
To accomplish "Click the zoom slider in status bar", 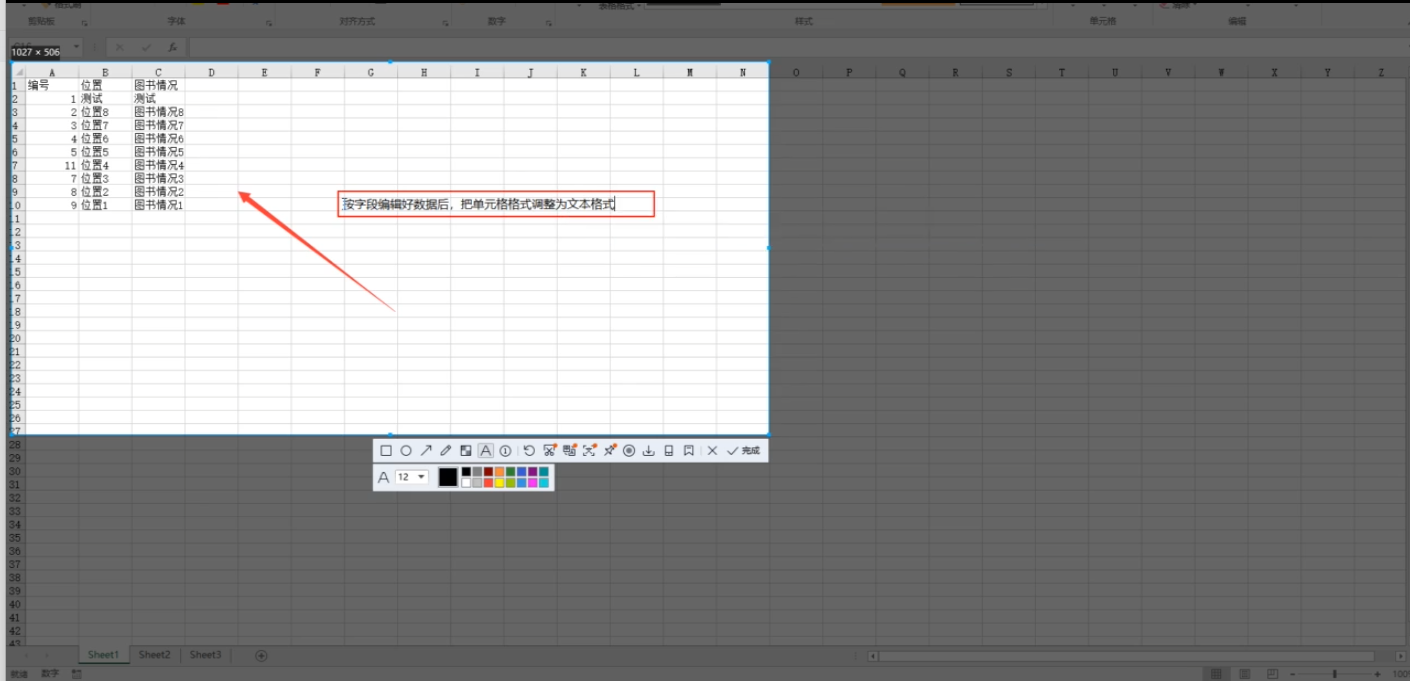I will [x=1335, y=674].
